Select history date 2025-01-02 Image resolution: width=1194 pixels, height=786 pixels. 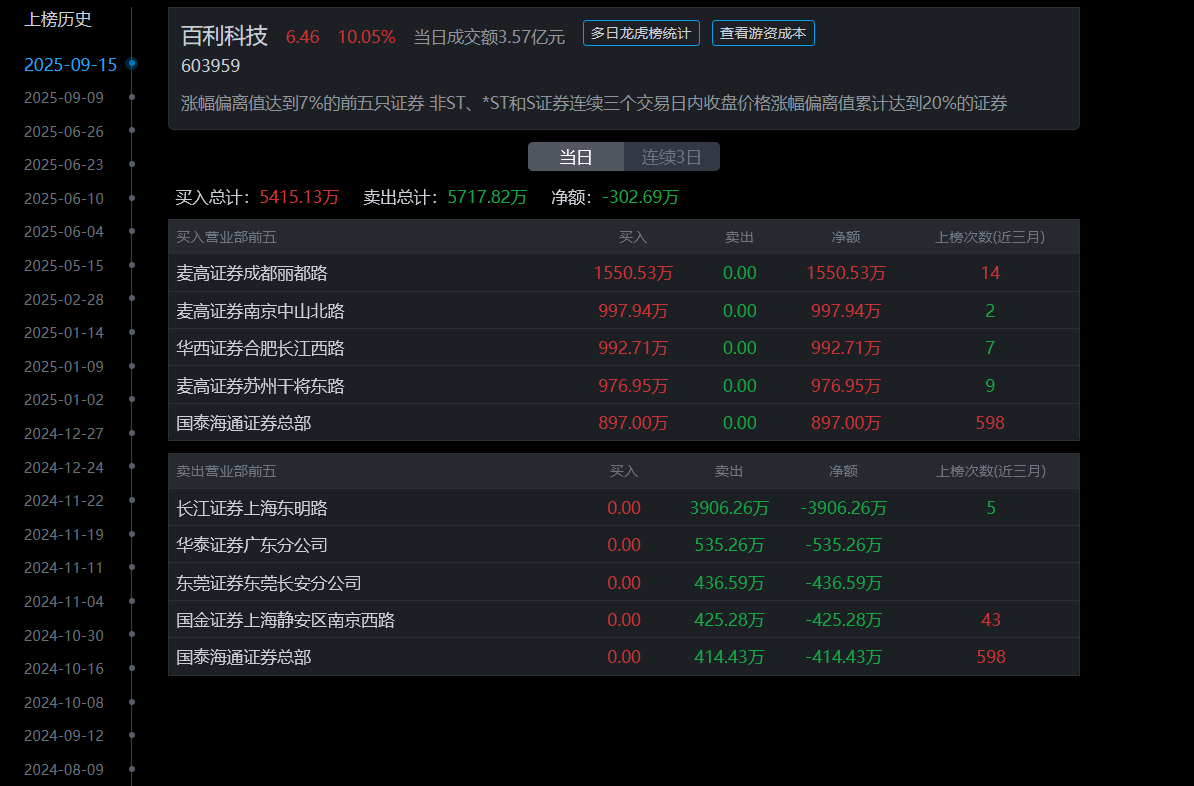click(64, 400)
